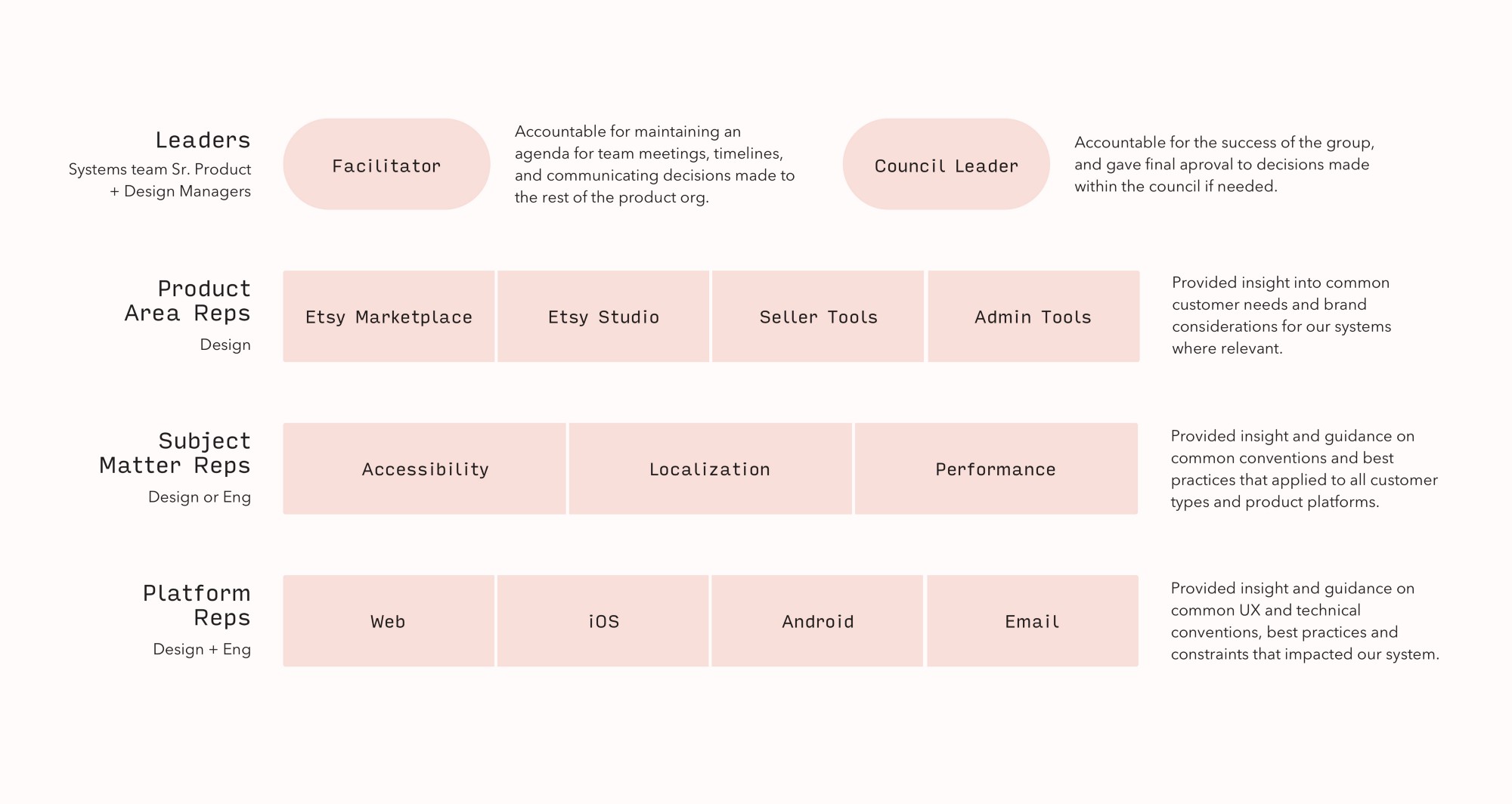Screen dimensions: 1512x804
Task: Click the Platform Reps heading
Action: pos(197,605)
